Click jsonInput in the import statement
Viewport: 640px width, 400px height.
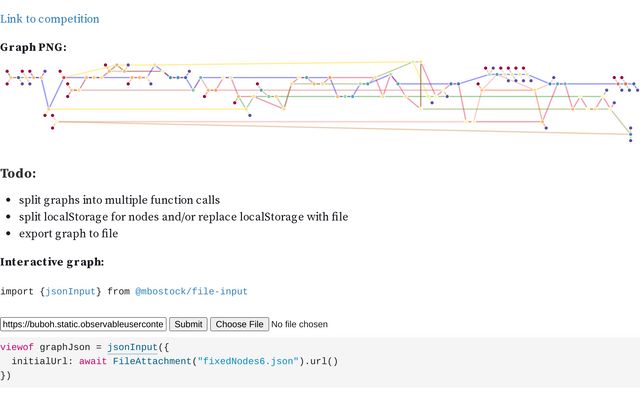click(x=70, y=291)
